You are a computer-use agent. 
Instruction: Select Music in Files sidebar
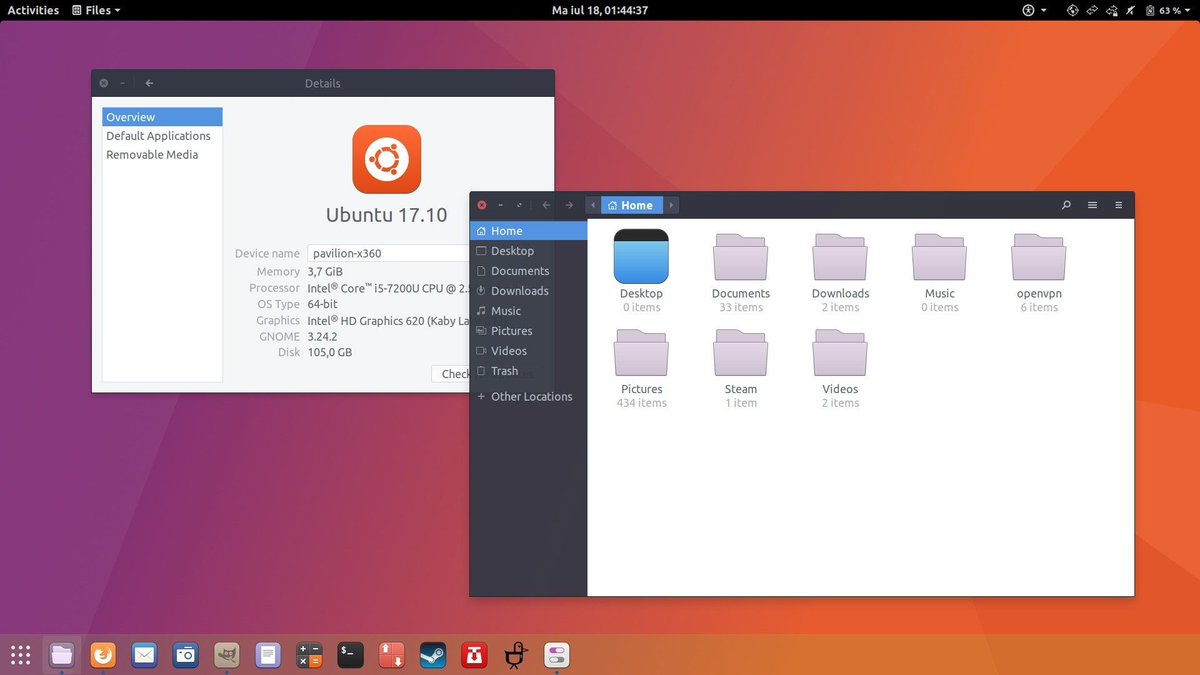point(528,311)
